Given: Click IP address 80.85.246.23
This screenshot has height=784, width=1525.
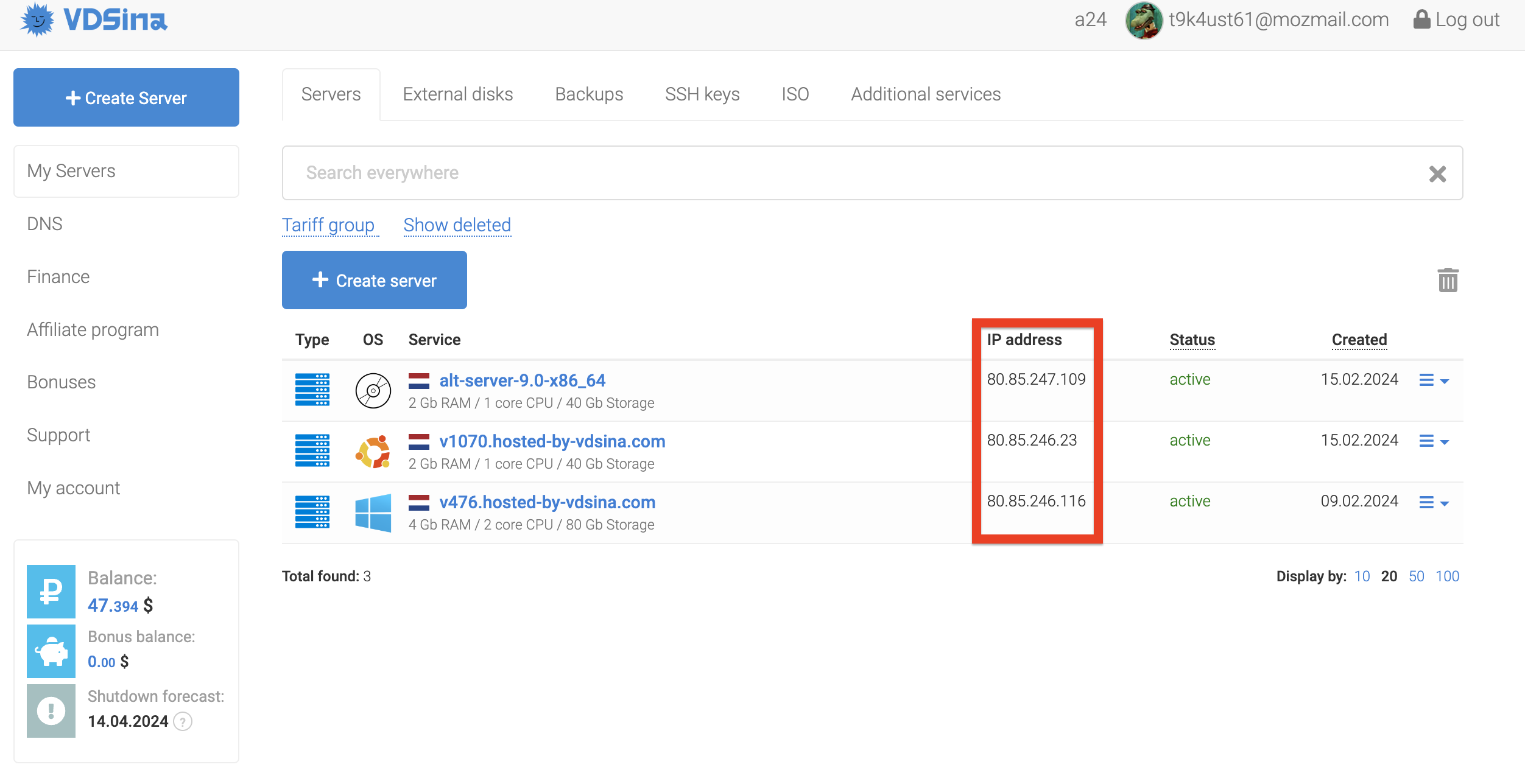Looking at the screenshot, I should coord(1032,440).
